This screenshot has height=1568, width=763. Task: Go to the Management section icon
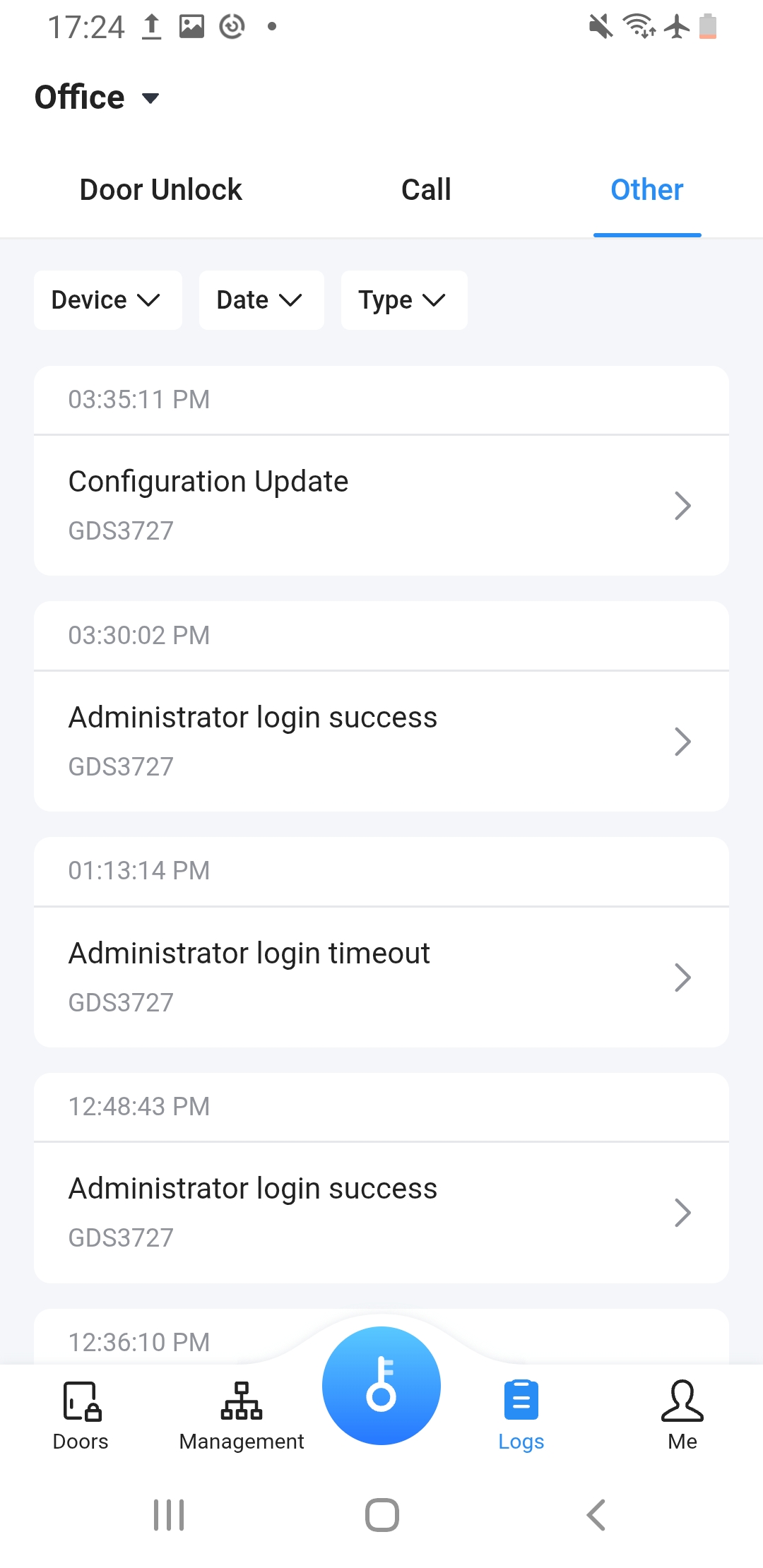[x=242, y=1401]
